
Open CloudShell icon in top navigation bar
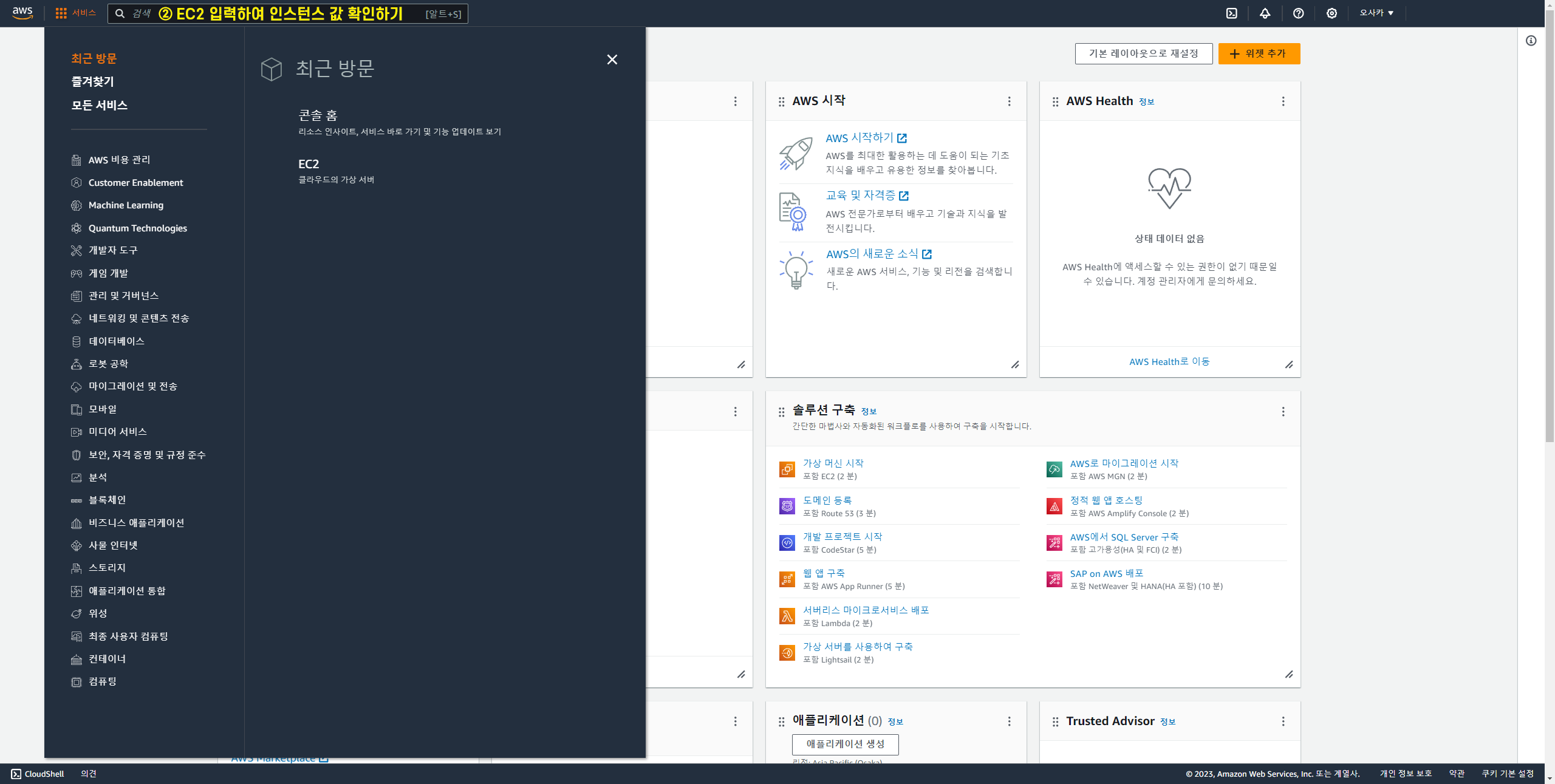pos(1231,13)
